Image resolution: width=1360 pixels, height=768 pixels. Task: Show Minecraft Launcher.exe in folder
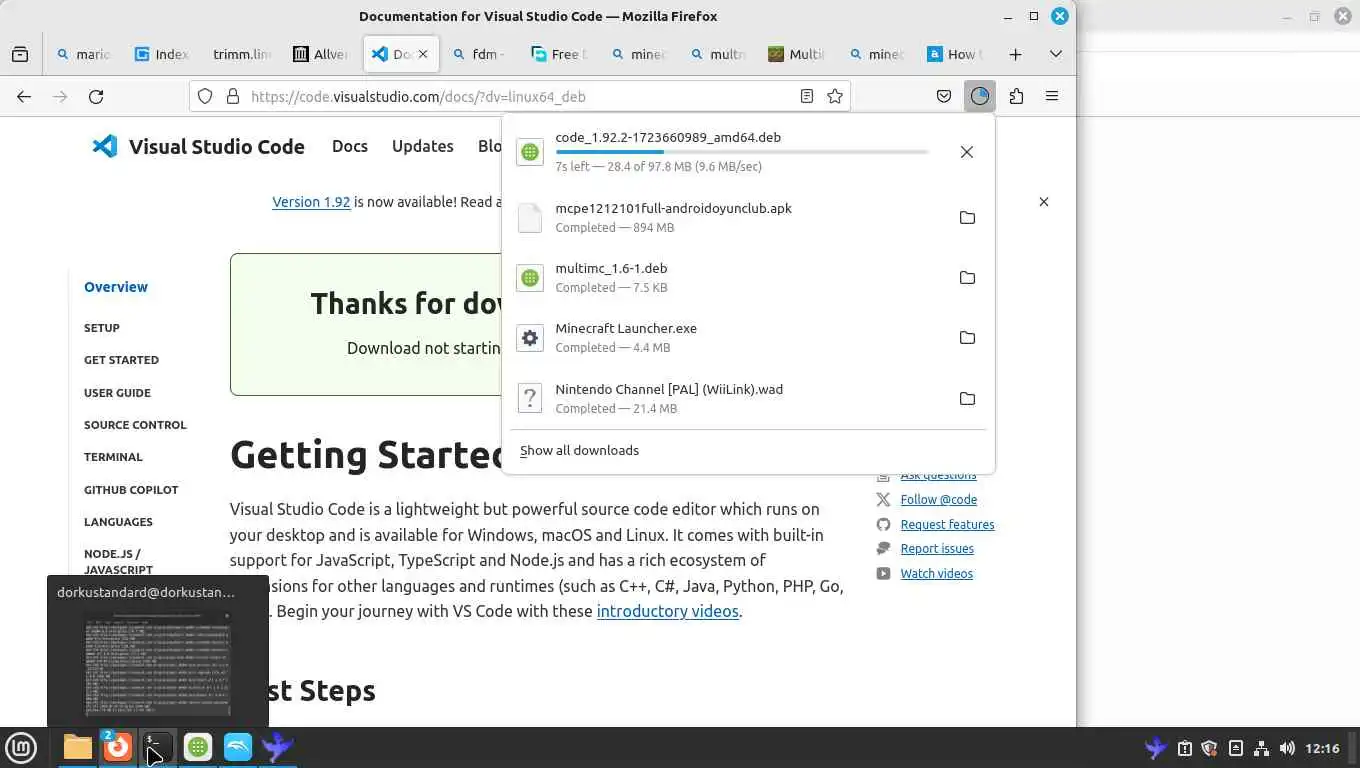click(x=967, y=338)
